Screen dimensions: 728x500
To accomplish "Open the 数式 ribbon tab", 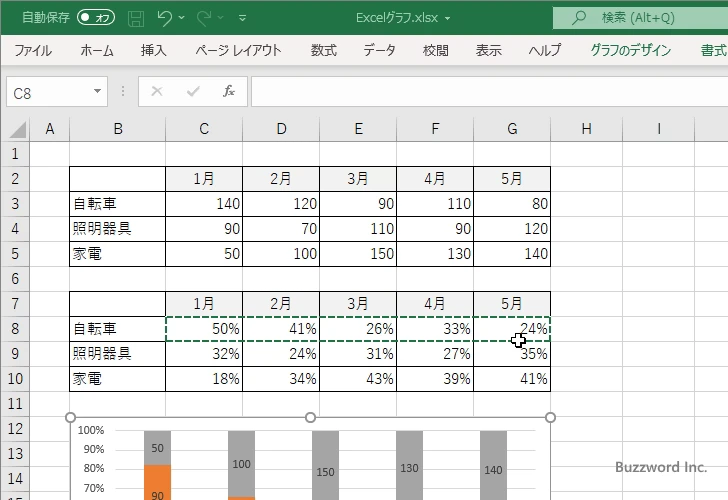I will point(324,50).
